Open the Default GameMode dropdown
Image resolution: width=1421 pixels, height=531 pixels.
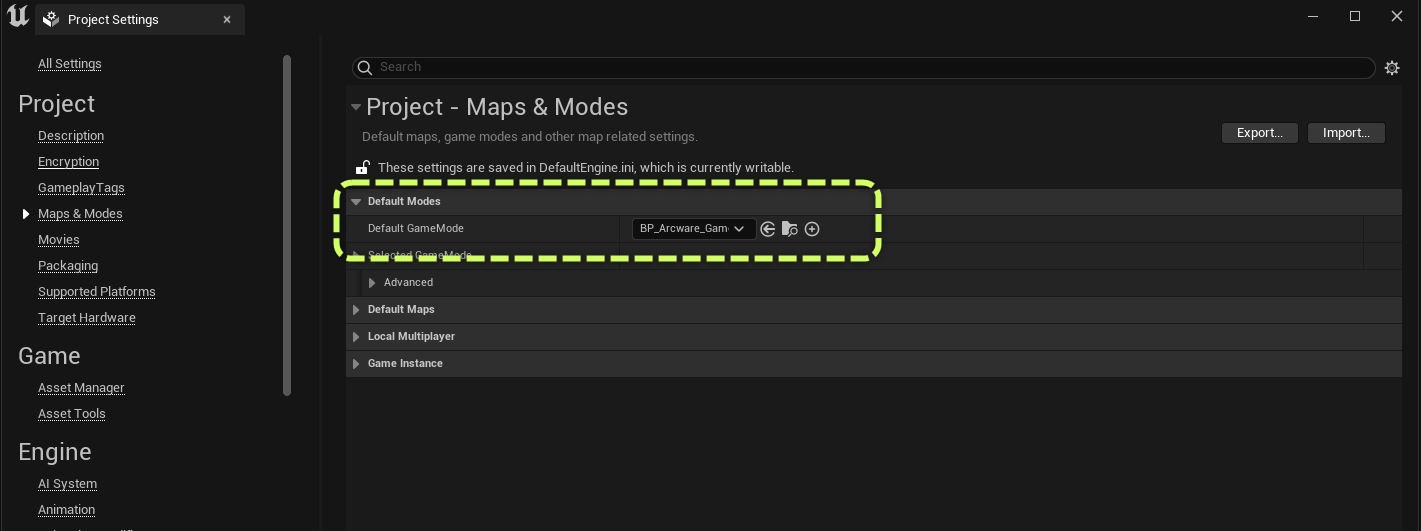[x=693, y=229]
